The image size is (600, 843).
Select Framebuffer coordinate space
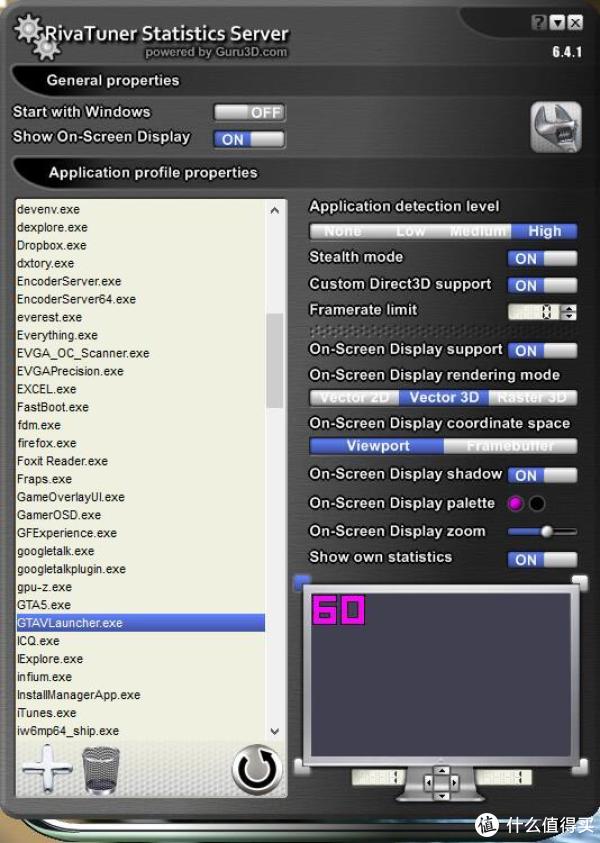pyautogui.click(x=511, y=446)
